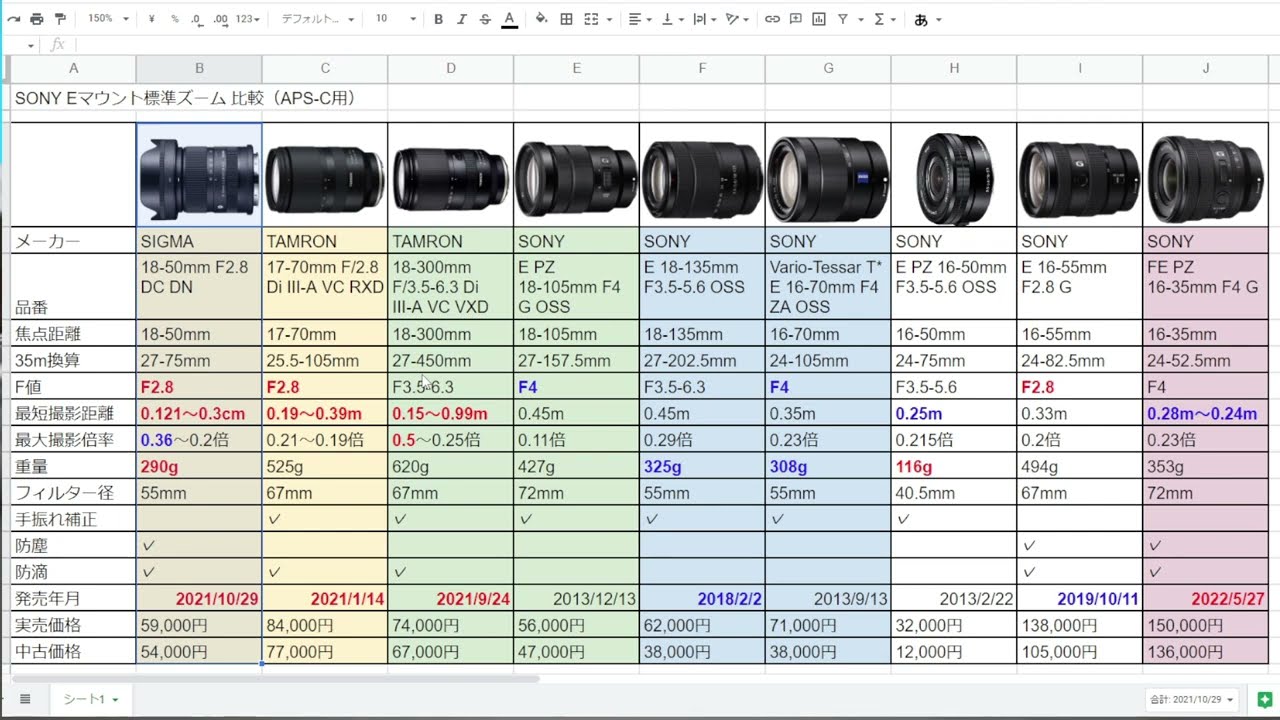
Task: Decrease decimal places icon
Action: pos(197,19)
